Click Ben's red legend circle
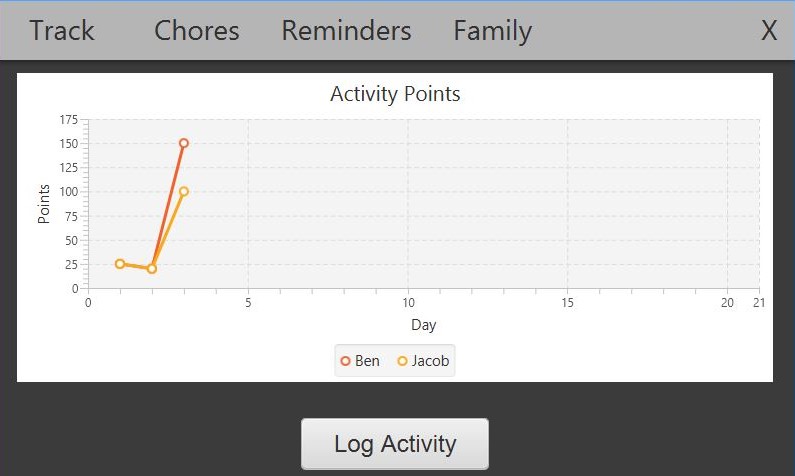Viewport: 795px width, 476px height. 345,361
